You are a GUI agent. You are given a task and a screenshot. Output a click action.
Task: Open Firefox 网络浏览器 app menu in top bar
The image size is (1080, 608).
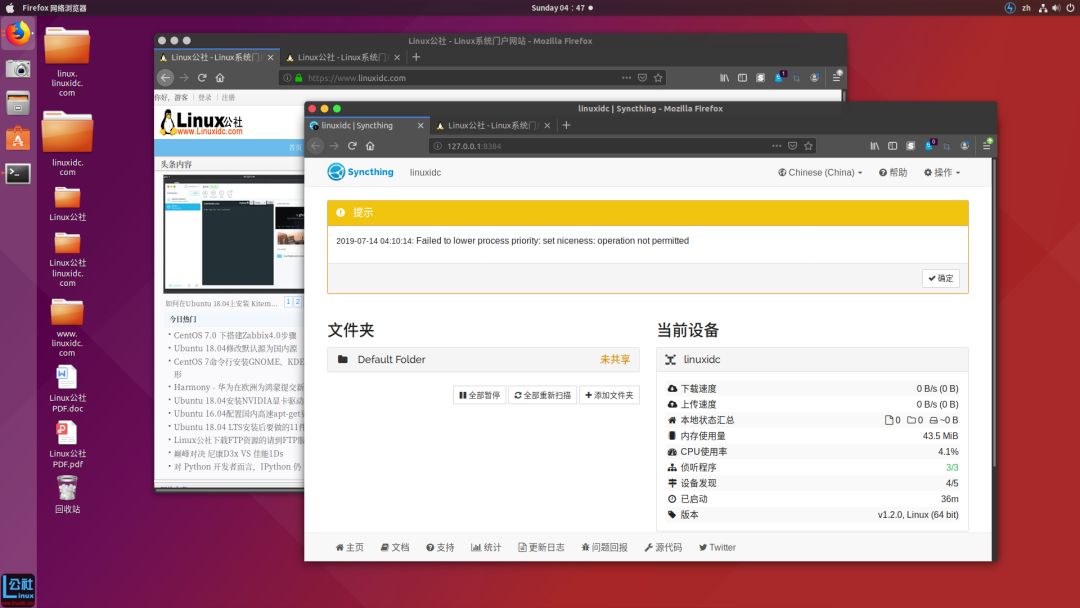[x=54, y=8]
